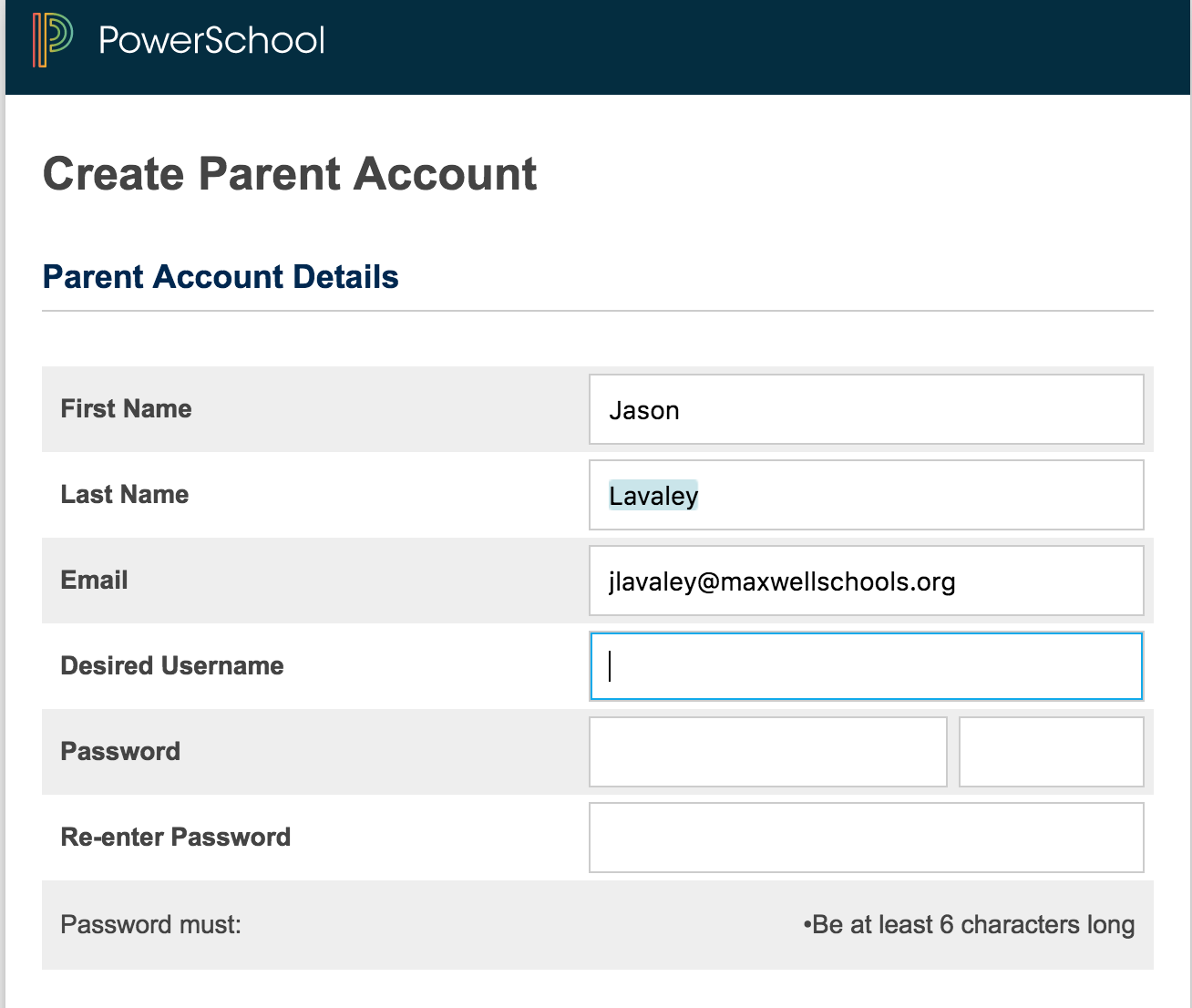Click the empty dark navy header bar
The height and width of the screenshot is (1008, 1192).
click(x=729, y=46)
